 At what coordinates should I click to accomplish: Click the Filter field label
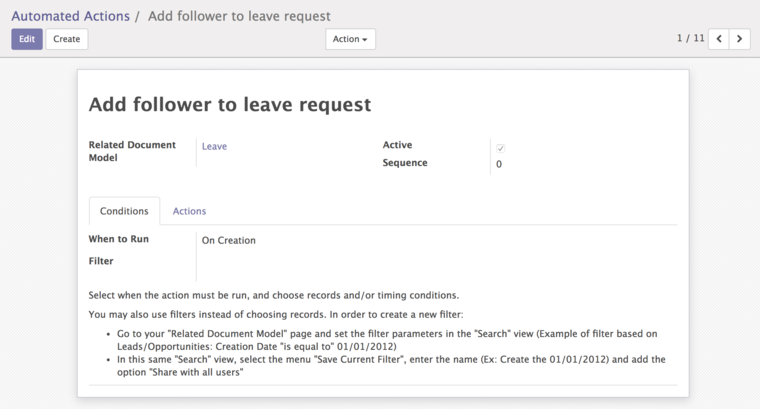101,261
